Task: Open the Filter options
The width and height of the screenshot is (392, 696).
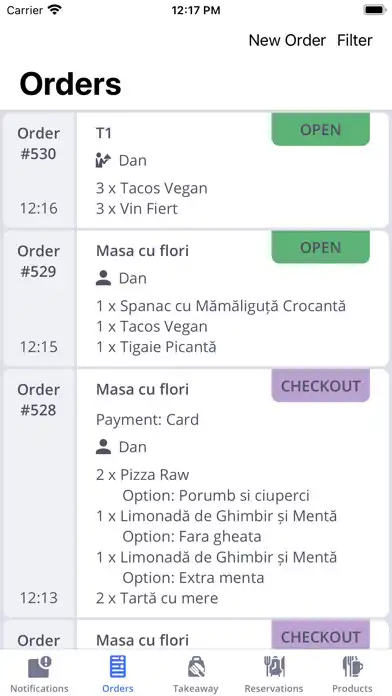Action: (354, 40)
